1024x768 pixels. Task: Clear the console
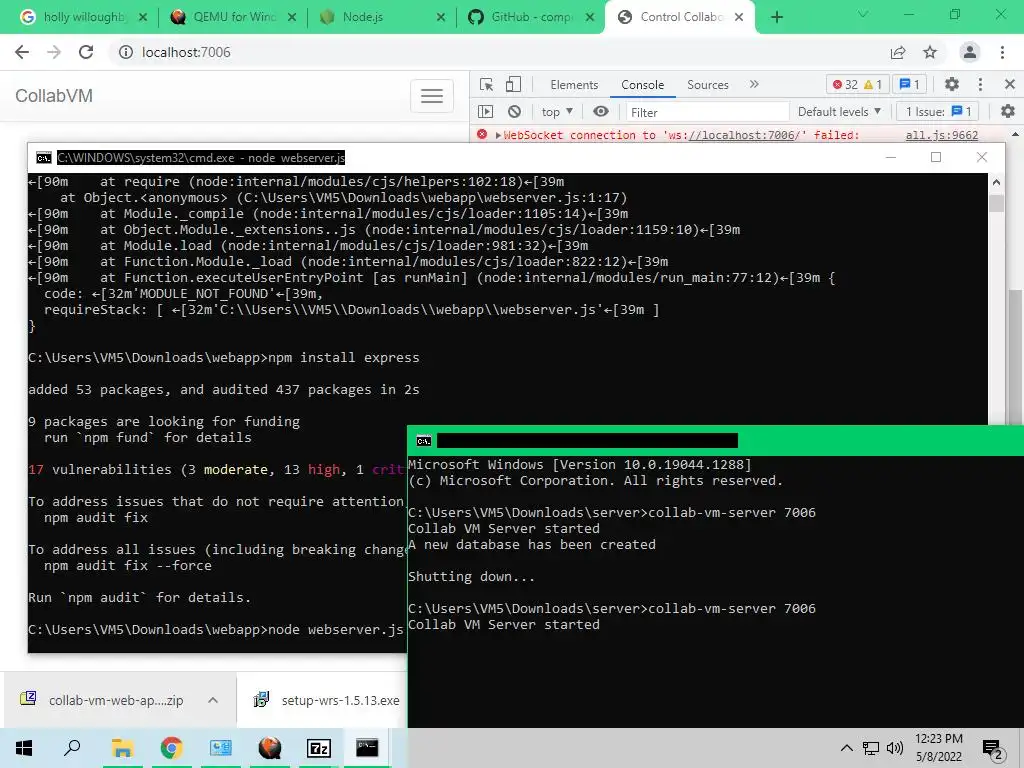click(515, 112)
